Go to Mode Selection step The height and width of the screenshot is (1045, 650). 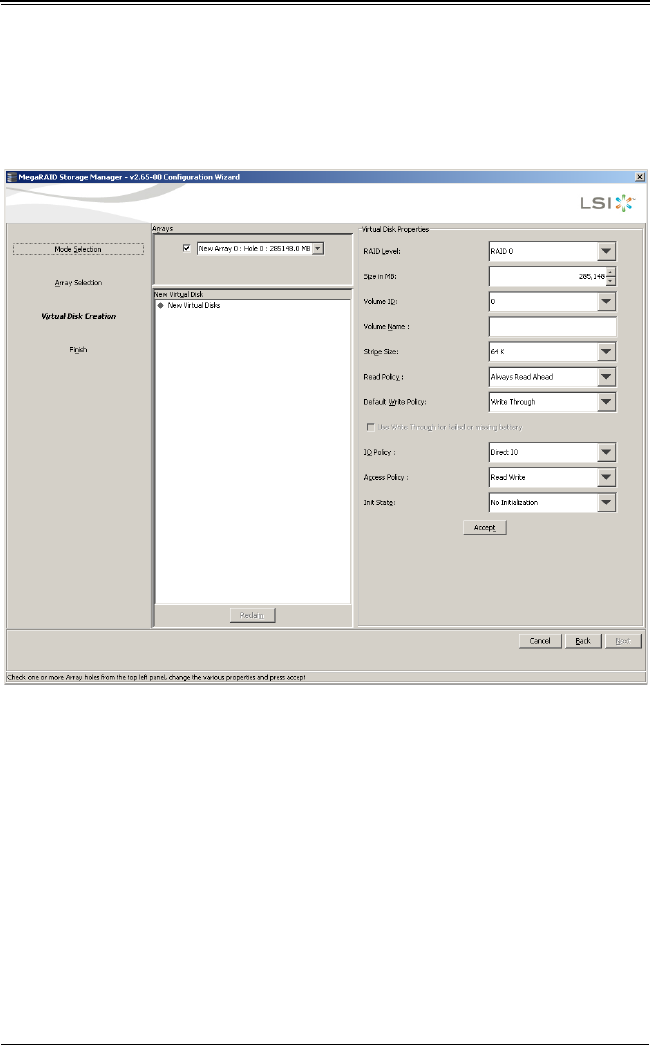tap(78, 249)
